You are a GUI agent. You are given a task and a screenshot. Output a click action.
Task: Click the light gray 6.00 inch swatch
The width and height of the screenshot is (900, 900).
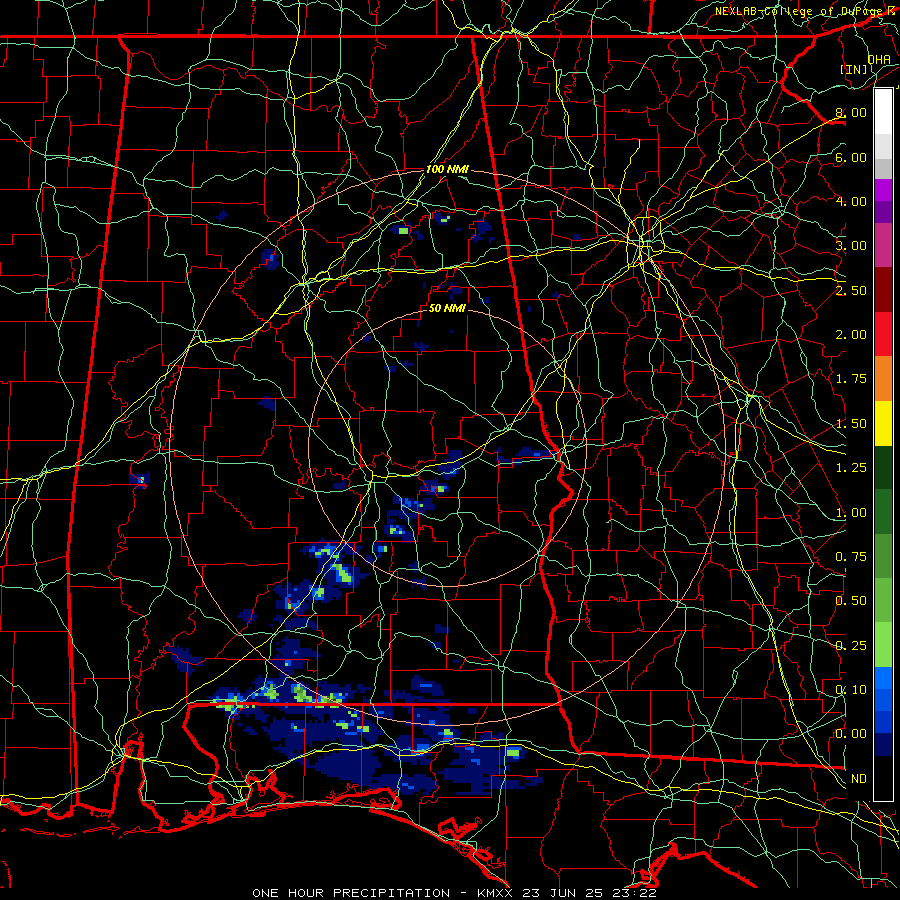883,146
